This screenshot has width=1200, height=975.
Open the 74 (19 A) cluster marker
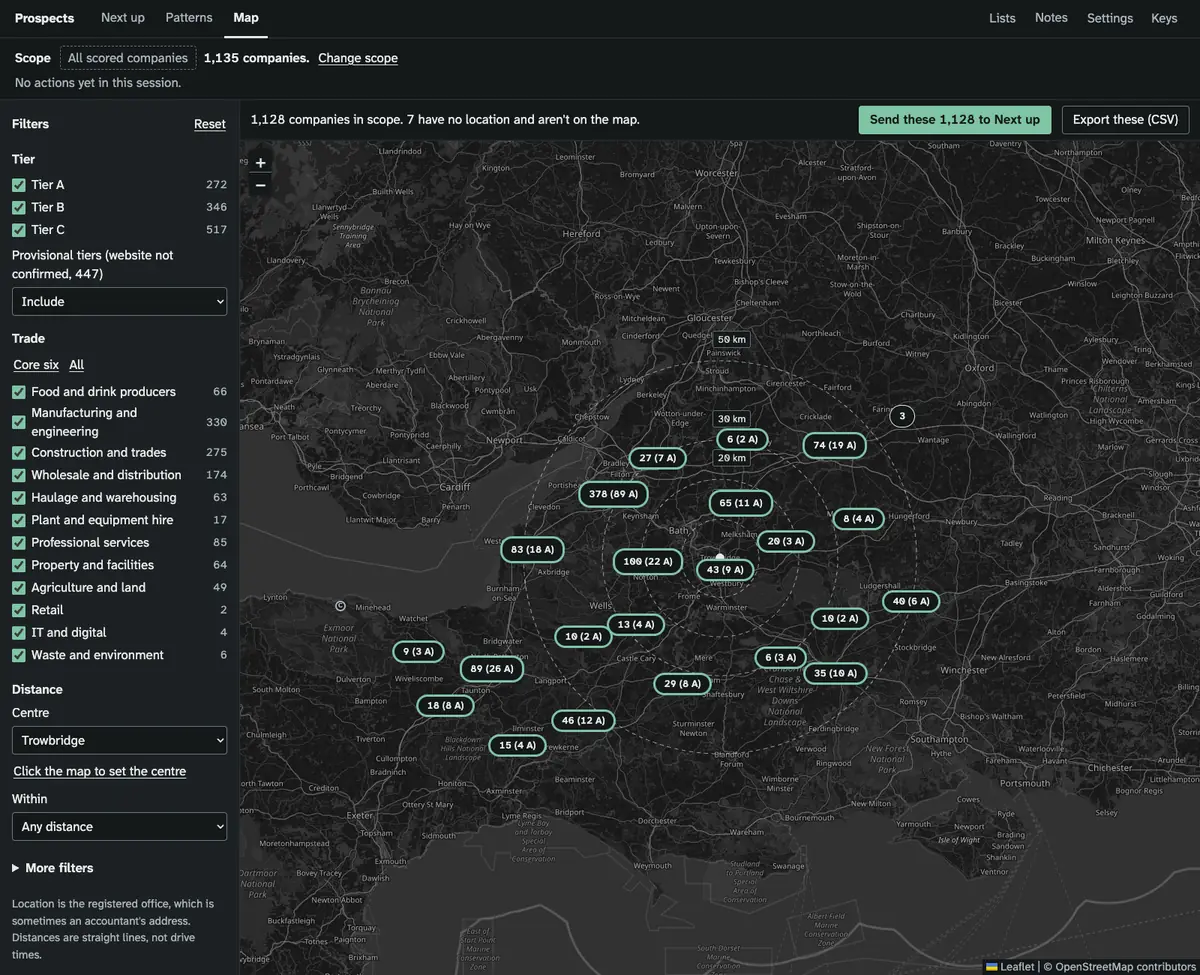[x=834, y=445]
